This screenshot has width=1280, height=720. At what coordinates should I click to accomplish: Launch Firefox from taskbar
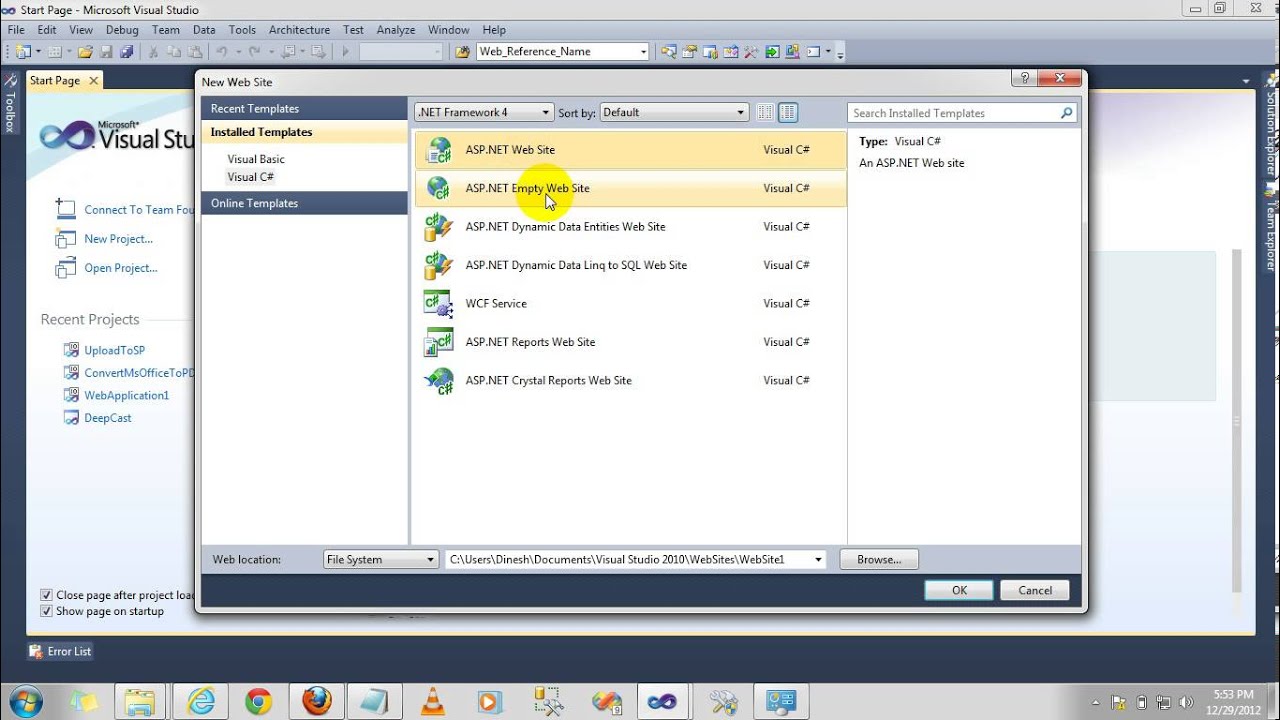coord(316,702)
